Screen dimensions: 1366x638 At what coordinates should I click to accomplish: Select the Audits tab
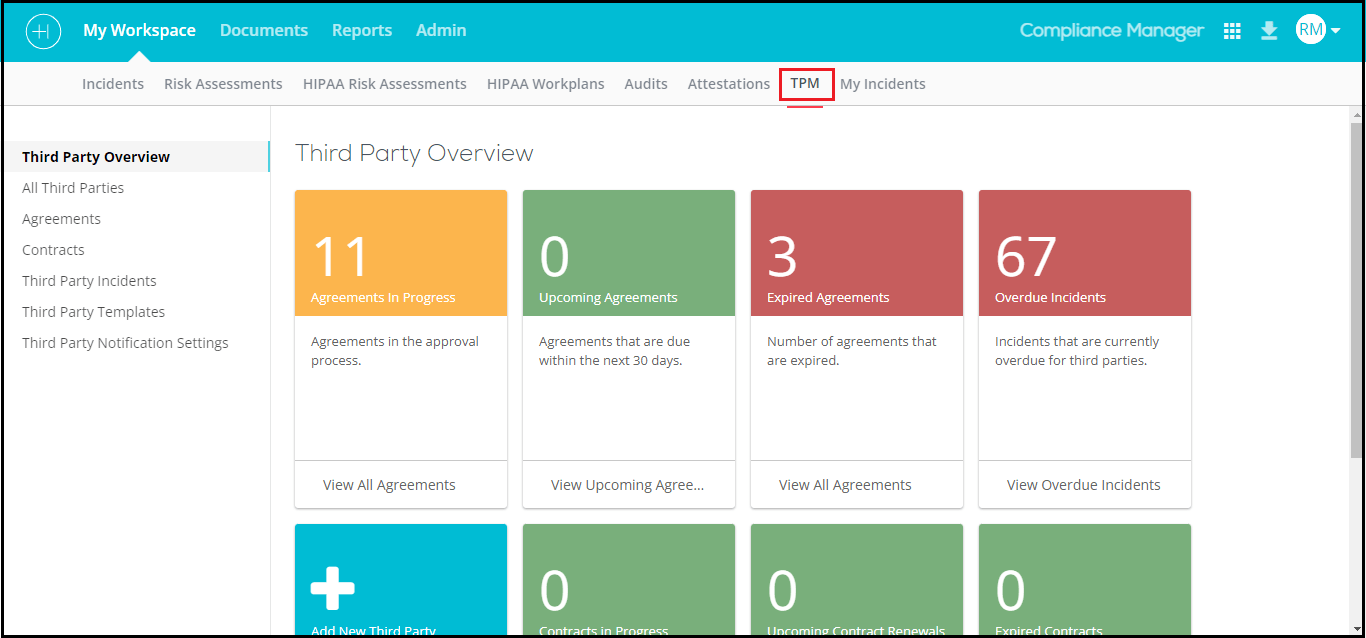click(645, 83)
